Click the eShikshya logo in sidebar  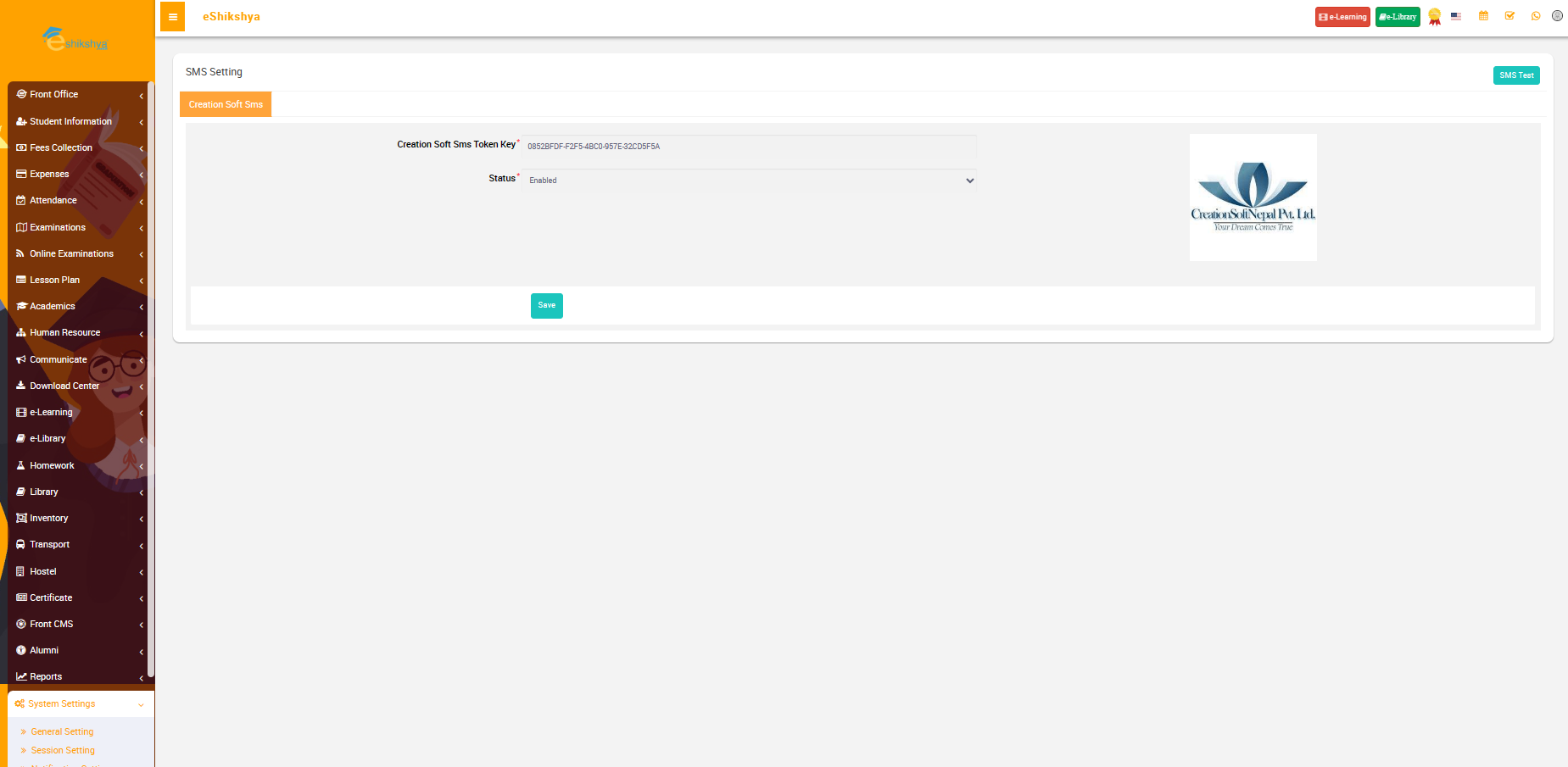(x=76, y=40)
